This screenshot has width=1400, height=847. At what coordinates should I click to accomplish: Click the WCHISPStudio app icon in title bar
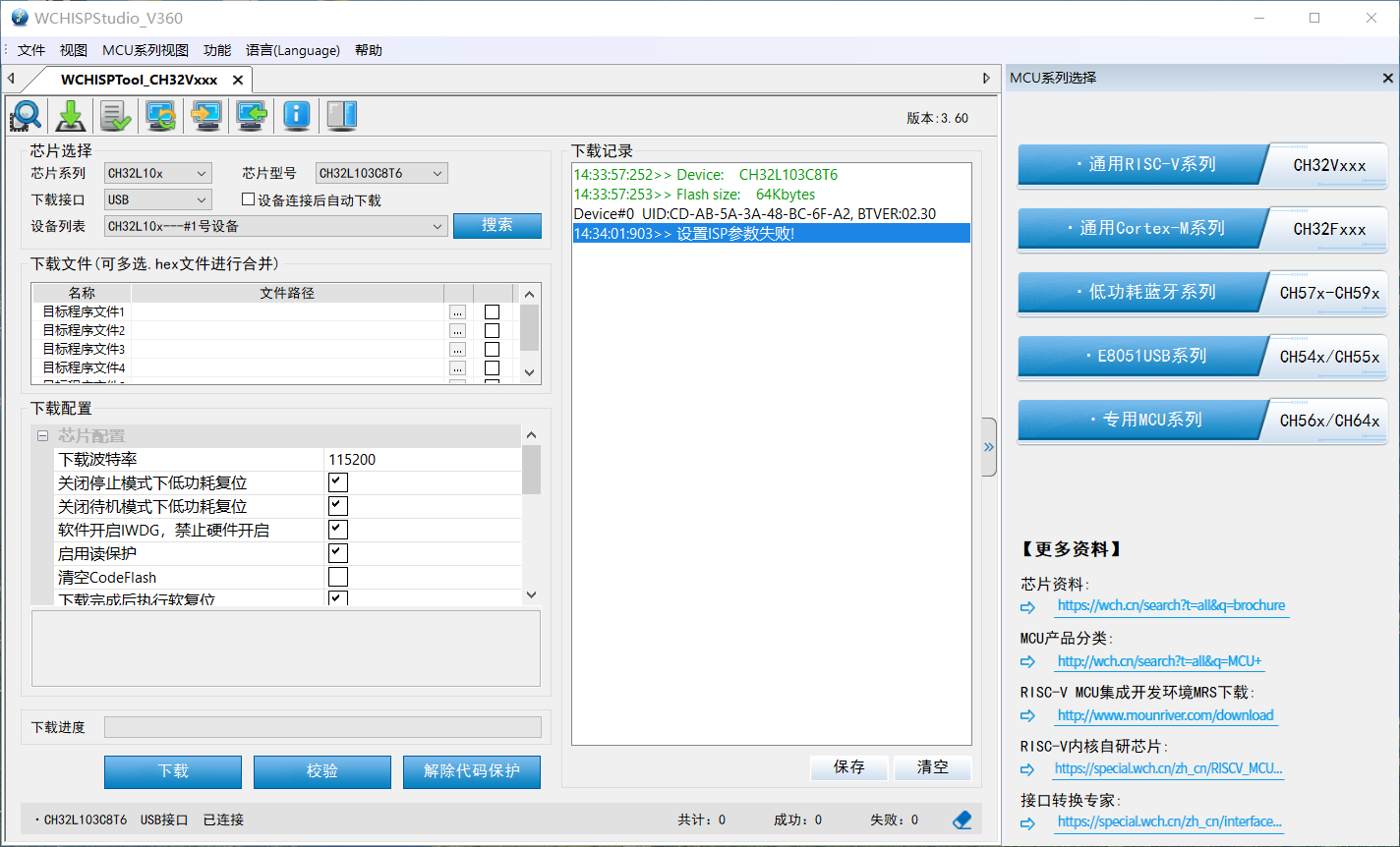tap(19, 18)
